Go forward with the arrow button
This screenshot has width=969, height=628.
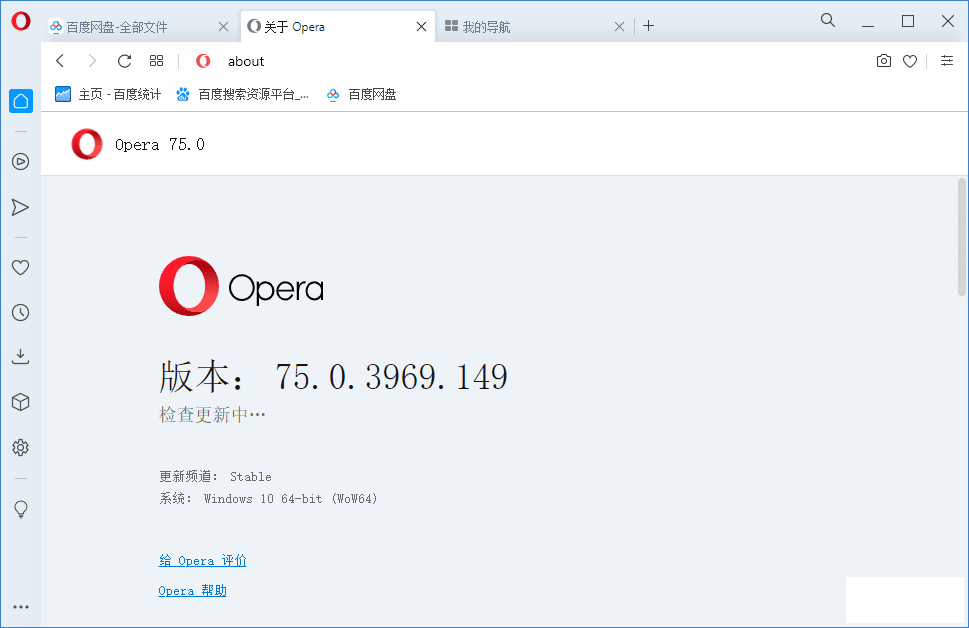click(x=92, y=61)
